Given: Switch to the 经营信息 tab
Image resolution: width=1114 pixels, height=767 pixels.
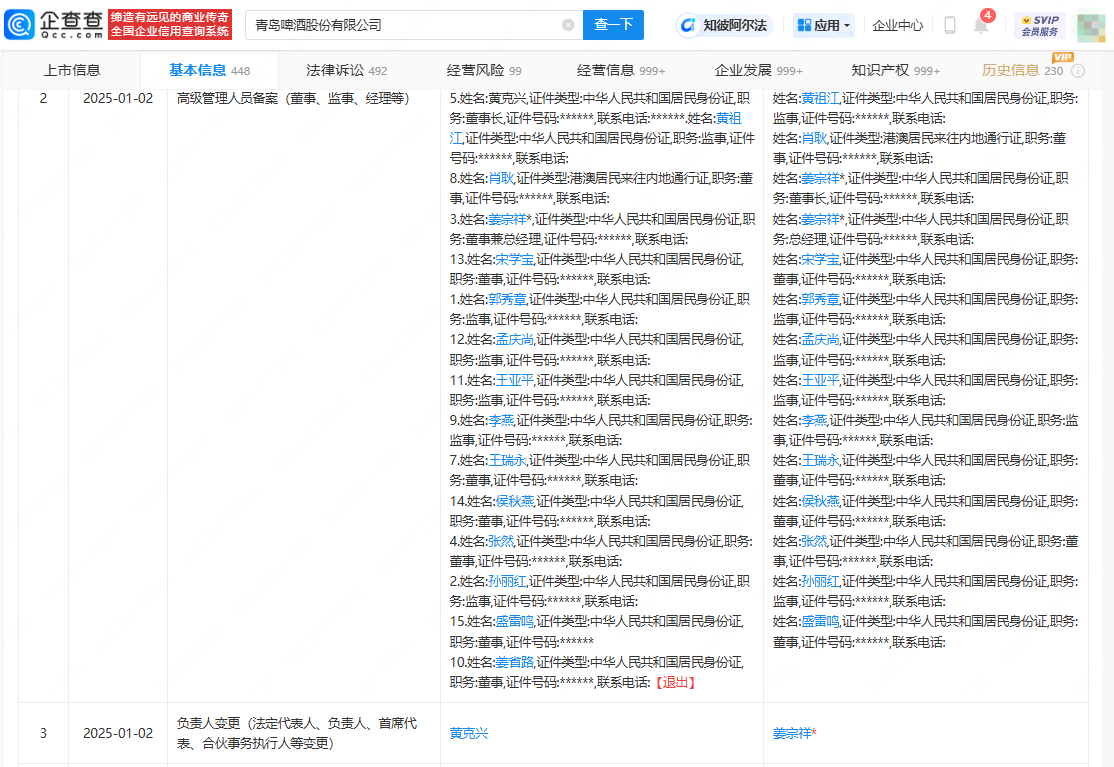Looking at the screenshot, I should (x=621, y=70).
